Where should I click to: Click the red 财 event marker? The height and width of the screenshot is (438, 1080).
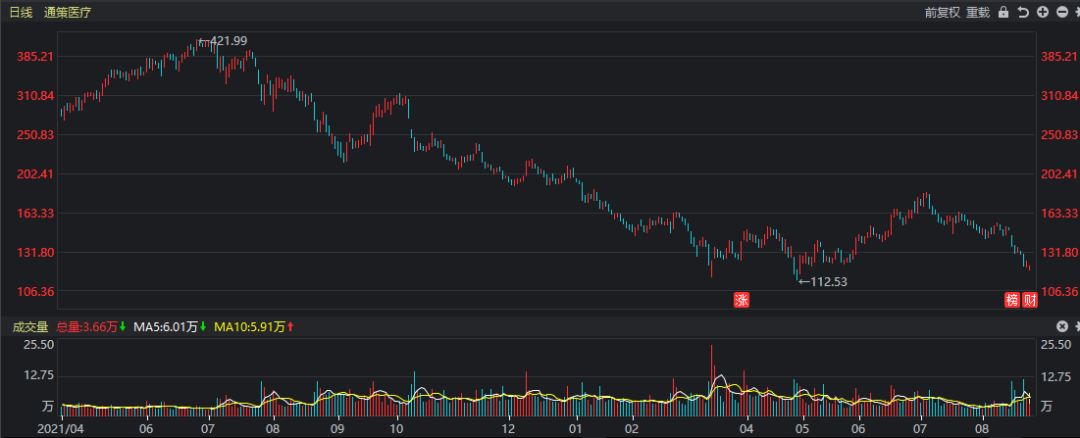pos(1029,299)
